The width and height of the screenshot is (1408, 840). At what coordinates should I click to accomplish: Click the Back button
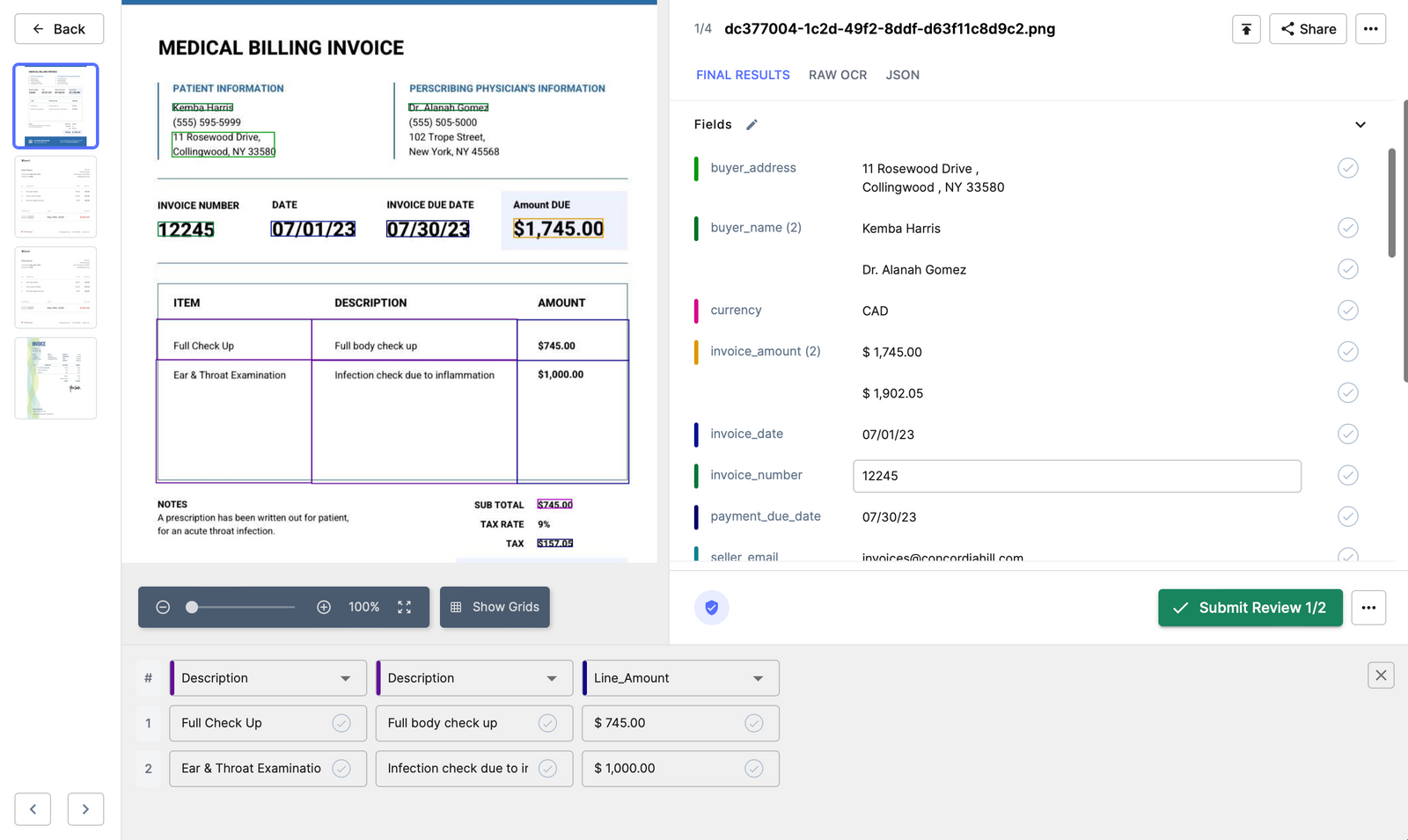pos(59,28)
